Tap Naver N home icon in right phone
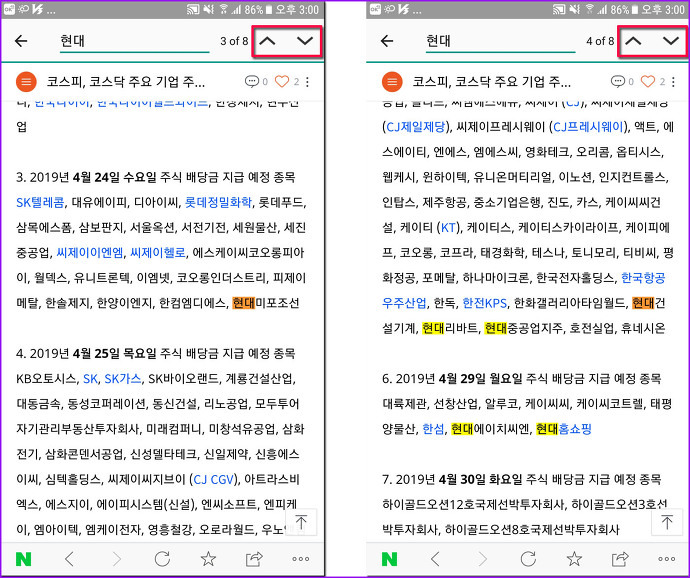This screenshot has width=690, height=578. [389, 559]
